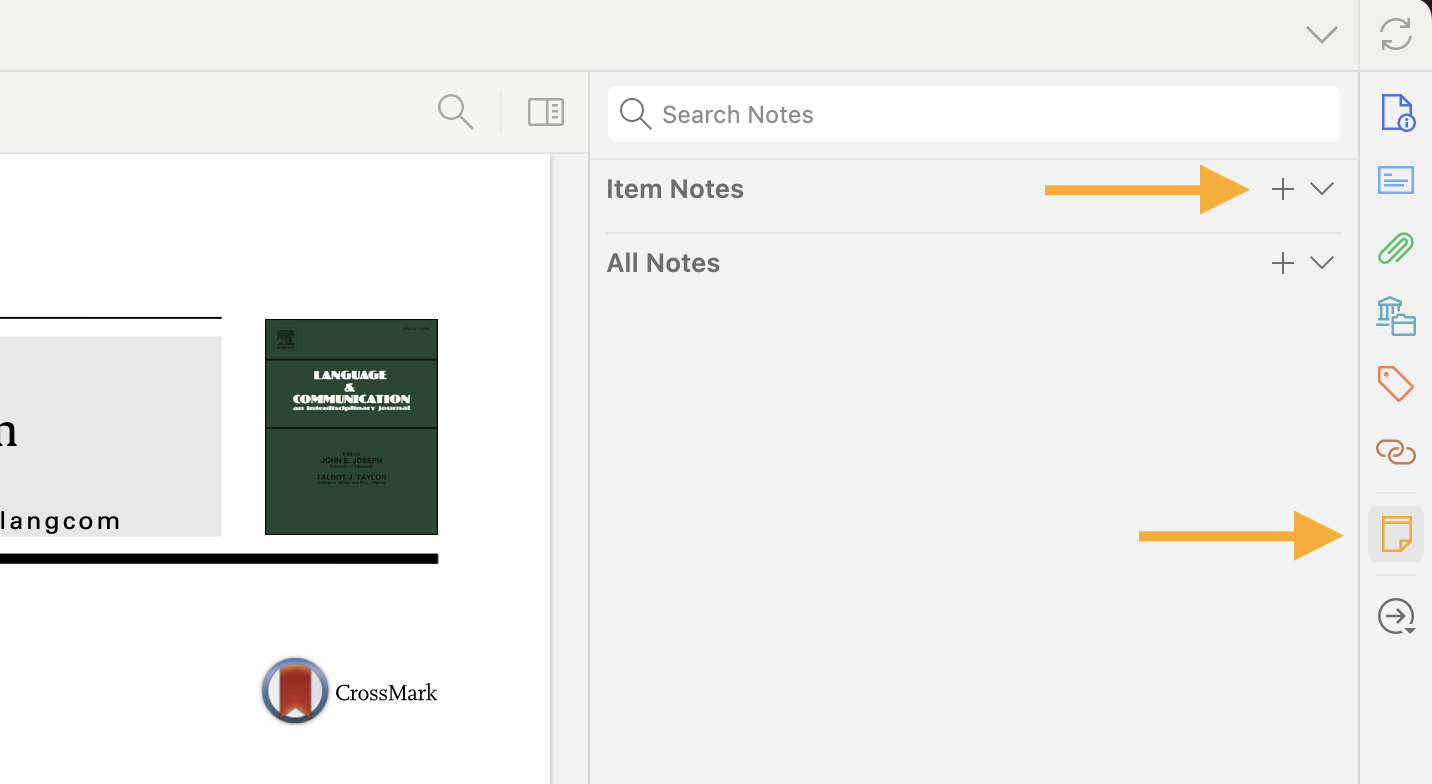Click the sync with zotero.org icon

[1395, 34]
